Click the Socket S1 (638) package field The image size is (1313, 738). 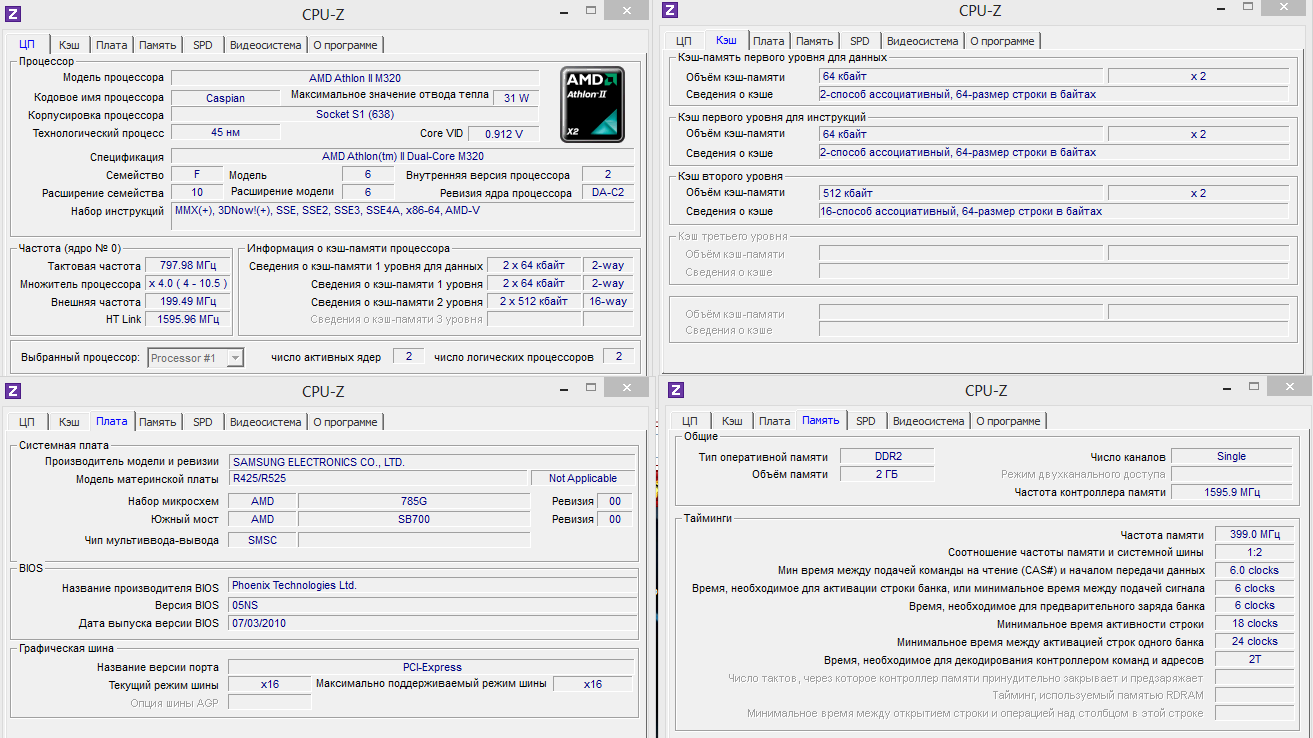(x=355, y=114)
